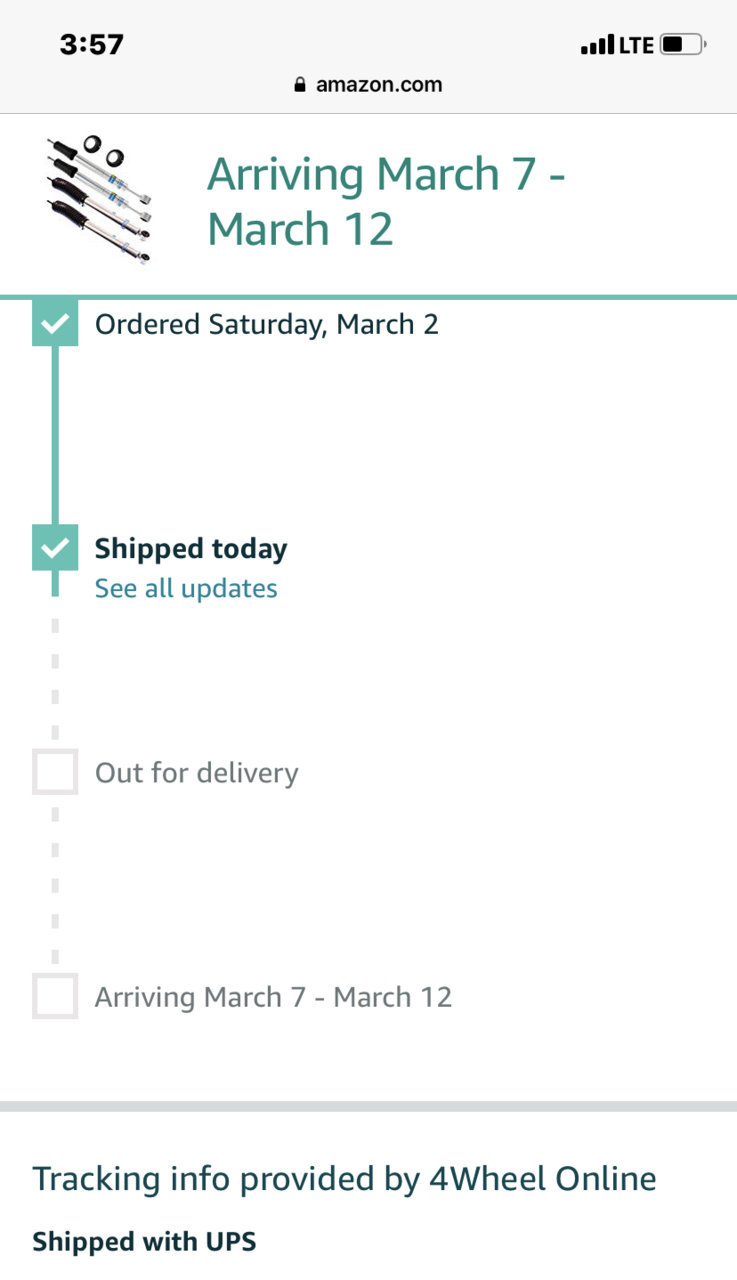Select the Arriving March 7 empty checkbox
The height and width of the screenshot is (1280, 737).
click(x=55, y=996)
